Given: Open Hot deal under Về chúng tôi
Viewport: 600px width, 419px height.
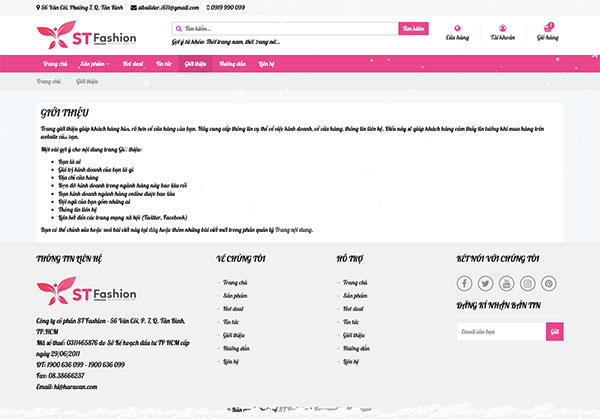Looking at the screenshot, I should [x=233, y=309].
